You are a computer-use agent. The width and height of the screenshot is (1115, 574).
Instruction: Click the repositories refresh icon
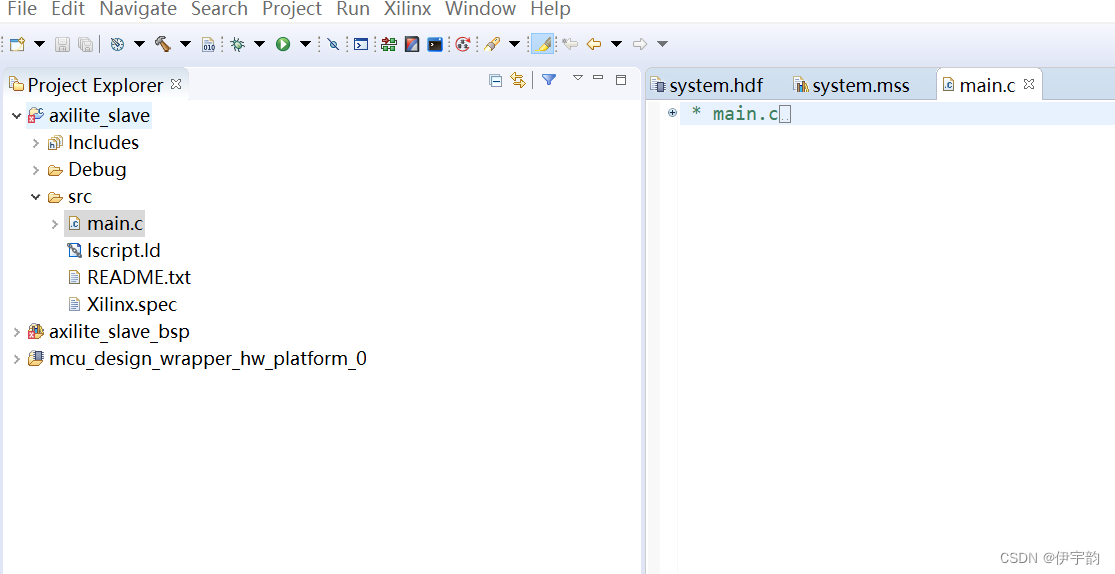pyautogui.click(x=463, y=44)
